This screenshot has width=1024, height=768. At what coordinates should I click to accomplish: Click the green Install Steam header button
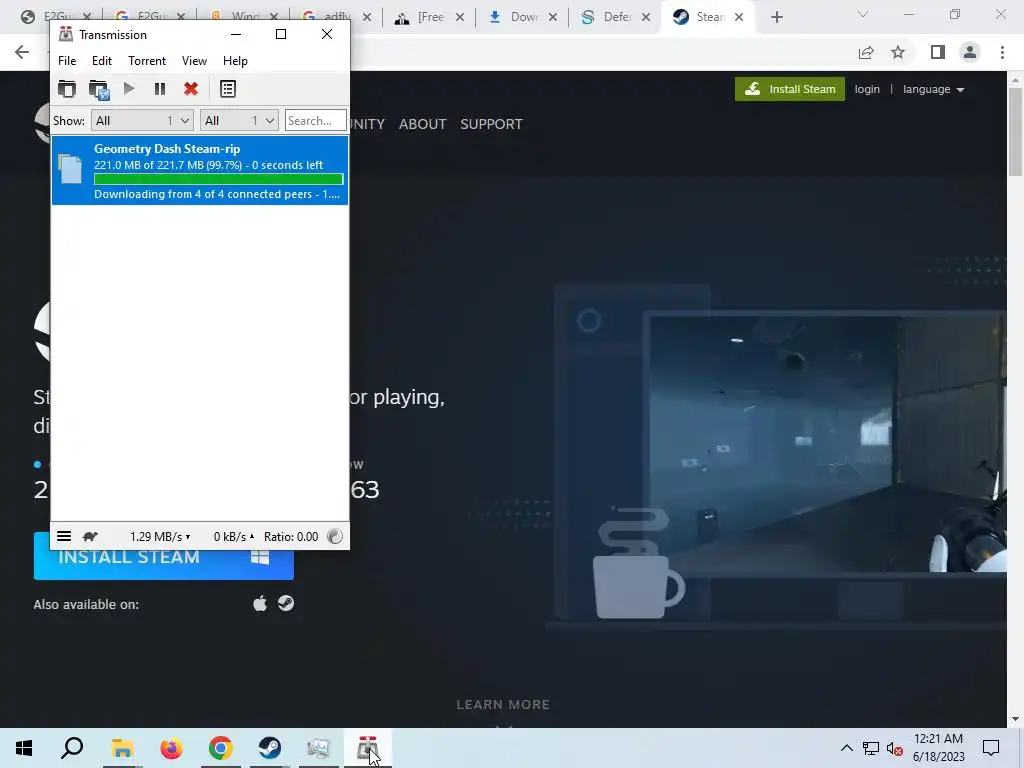pos(790,89)
